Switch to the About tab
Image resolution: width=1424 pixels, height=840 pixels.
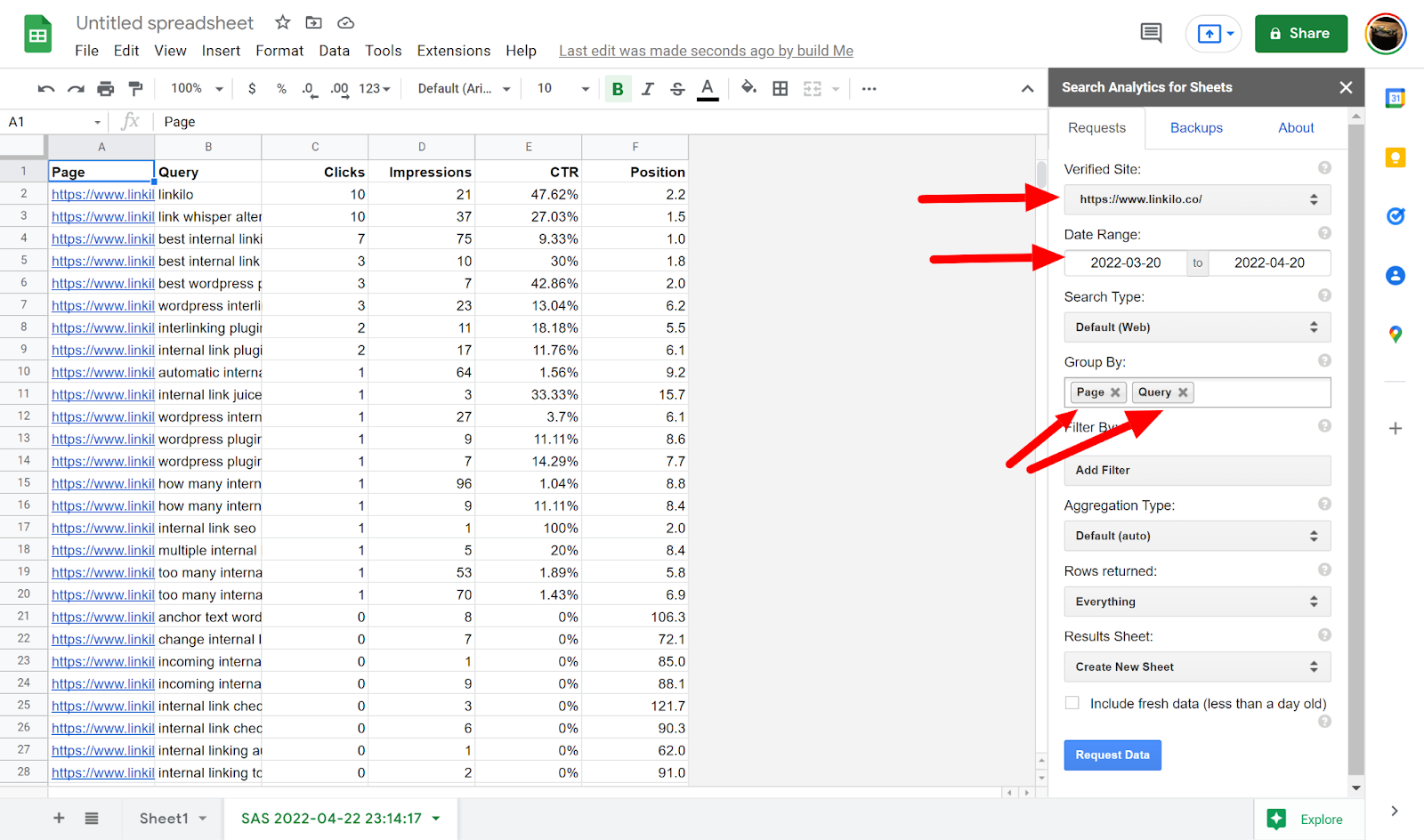click(1296, 128)
